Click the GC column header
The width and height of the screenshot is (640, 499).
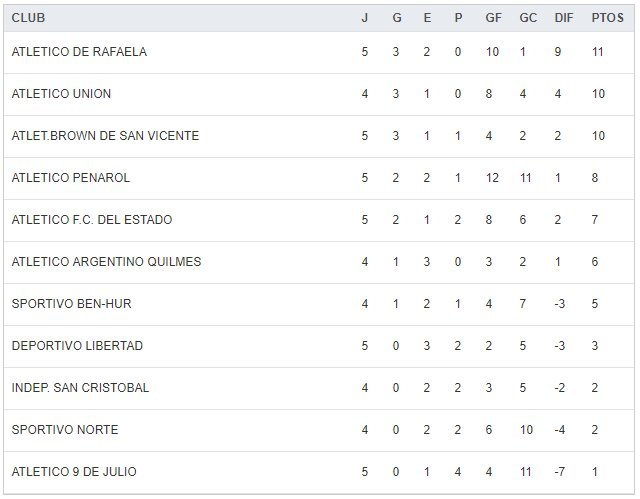tap(528, 18)
